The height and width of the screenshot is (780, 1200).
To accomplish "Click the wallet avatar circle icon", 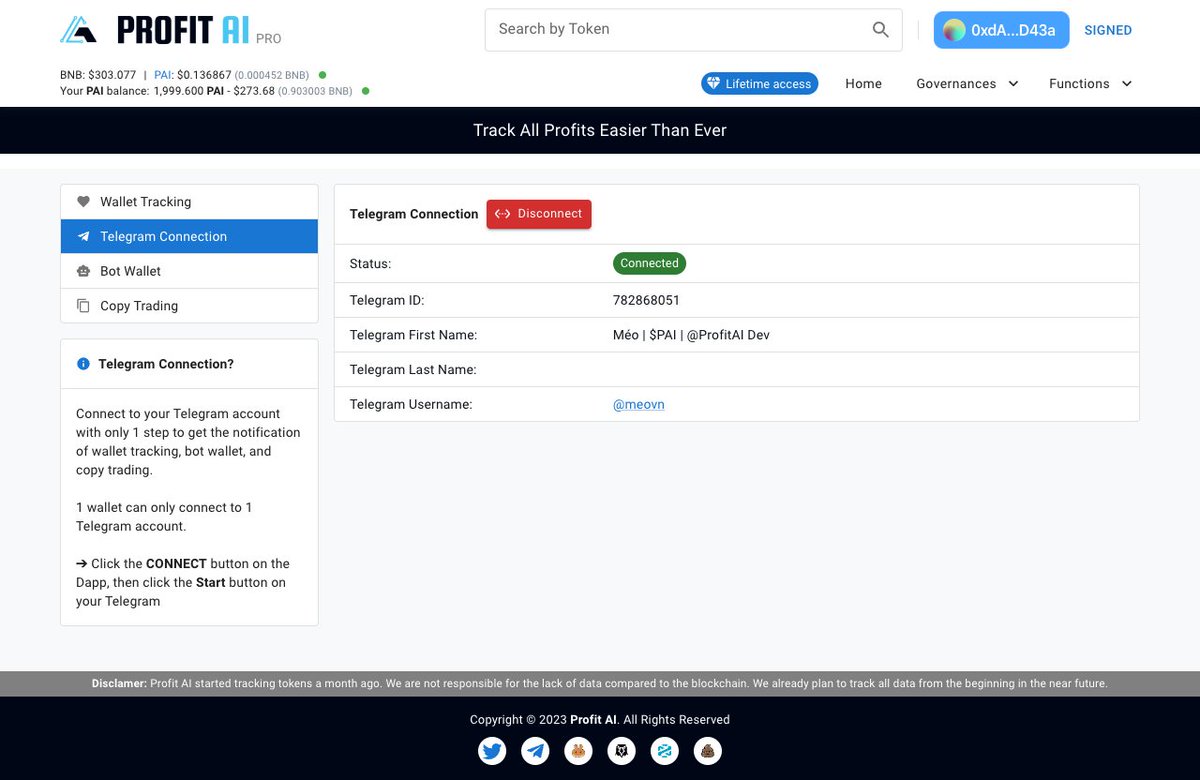I will click(x=954, y=30).
